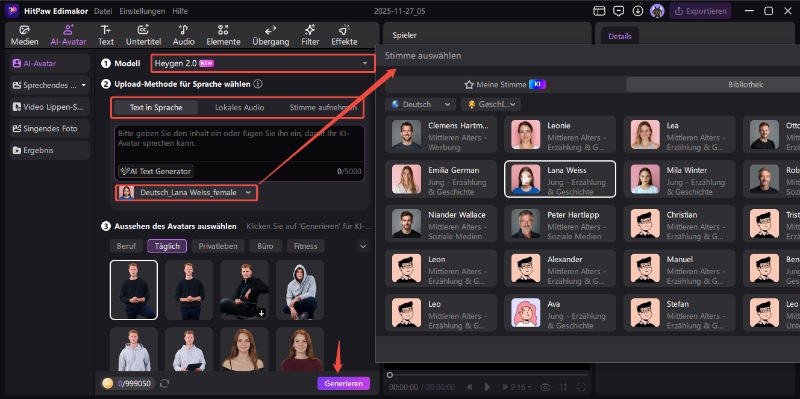Open the Untertitel subtitle tool
The image size is (800, 399).
pyautogui.click(x=143, y=35)
